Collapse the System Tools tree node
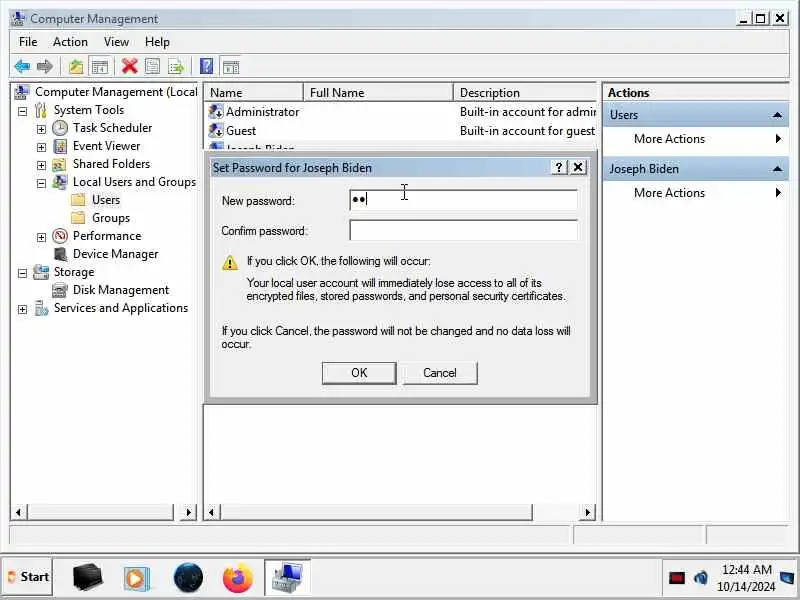The image size is (800, 600). pos(22,111)
